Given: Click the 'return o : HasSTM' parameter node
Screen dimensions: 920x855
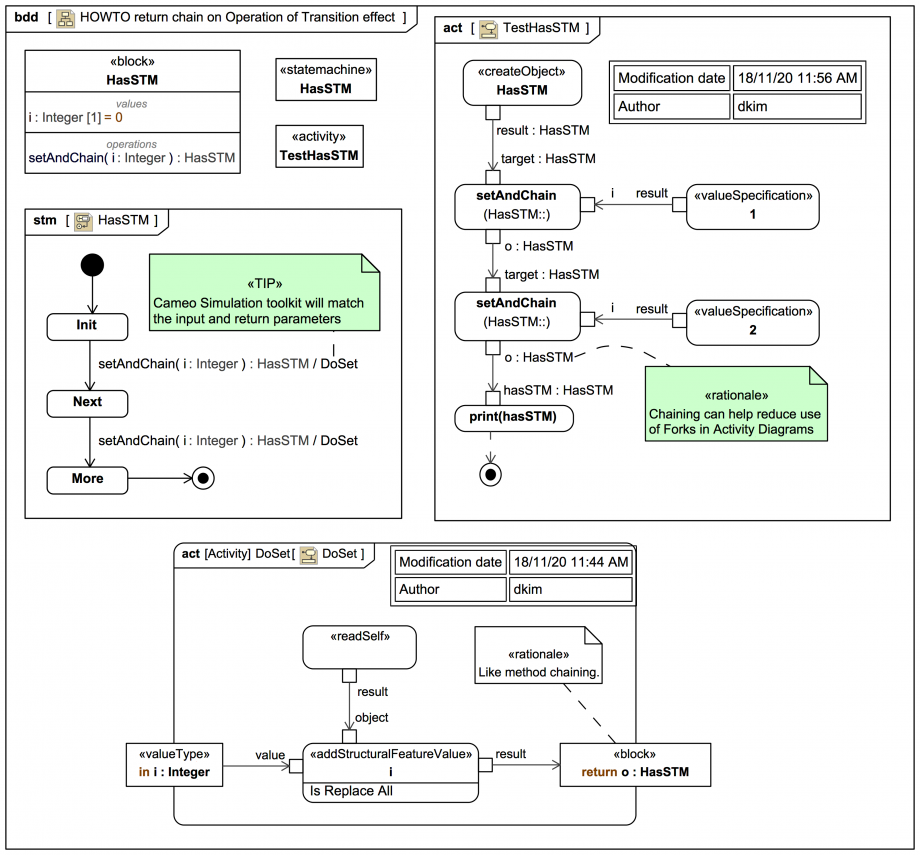Looking at the screenshot, I should 634,765.
